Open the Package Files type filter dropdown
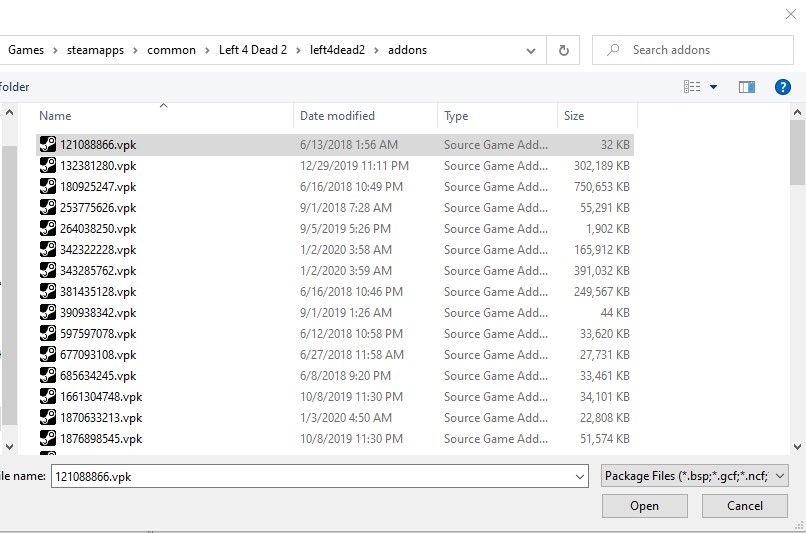Screen dimensions: 806x533 (780, 477)
